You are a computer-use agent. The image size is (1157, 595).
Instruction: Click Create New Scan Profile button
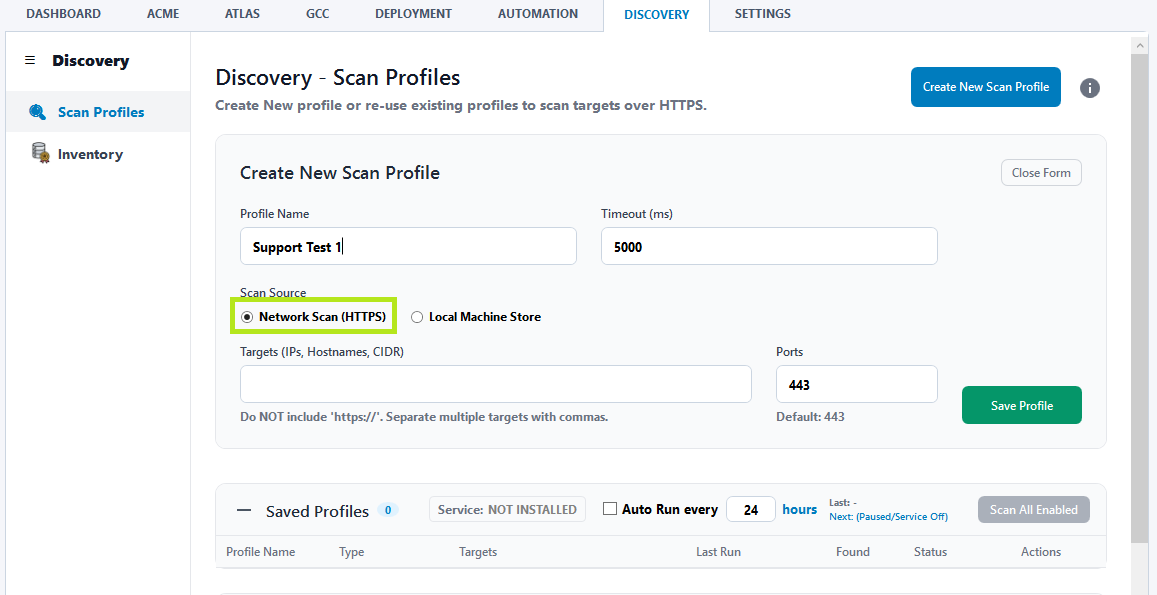coord(985,87)
